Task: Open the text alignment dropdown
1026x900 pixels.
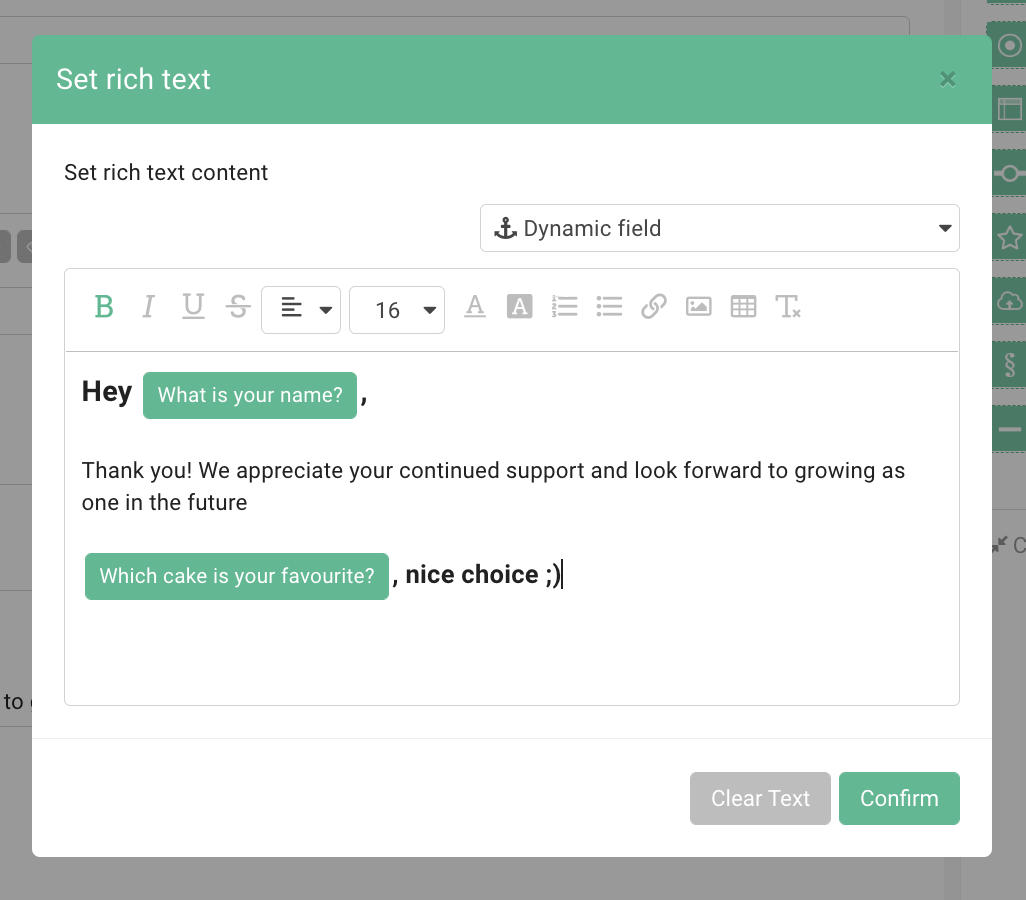Action: (300, 309)
